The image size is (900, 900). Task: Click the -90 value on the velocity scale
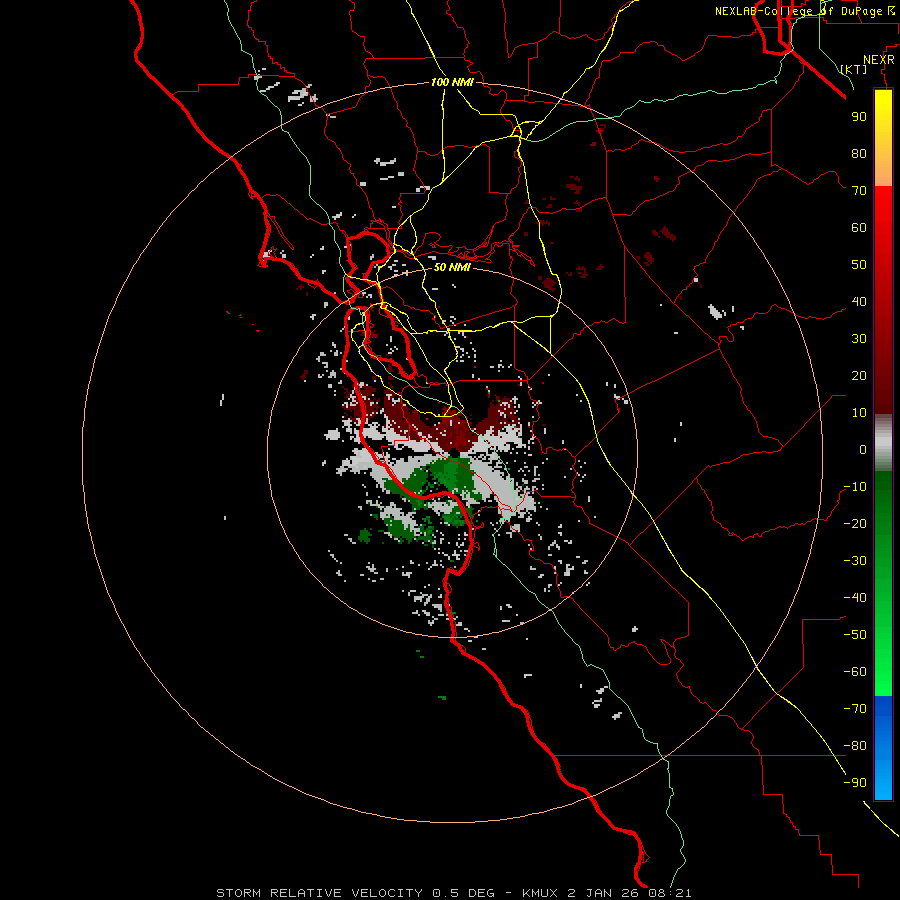click(x=855, y=783)
